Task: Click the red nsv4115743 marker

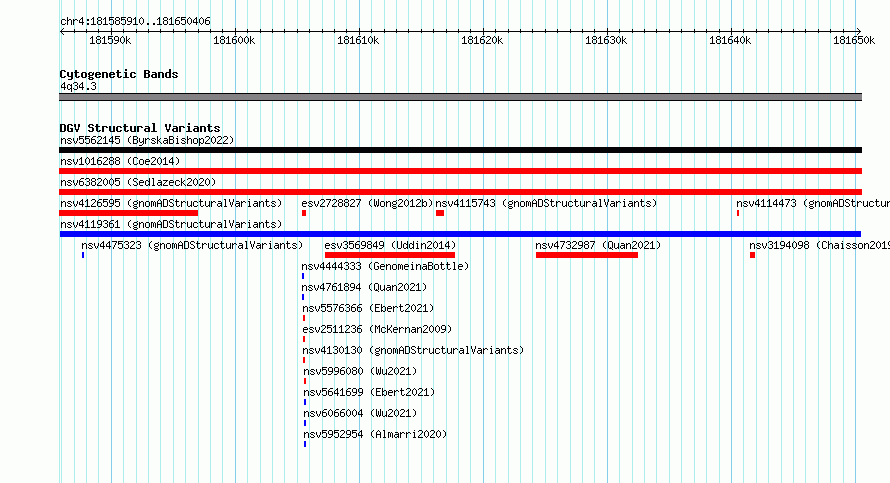Action: [440, 213]
